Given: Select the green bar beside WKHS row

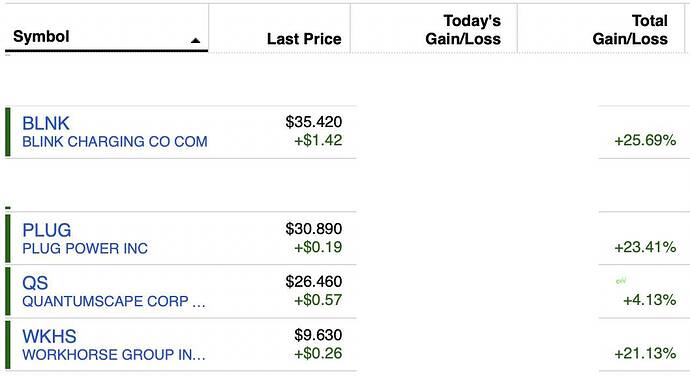Looking at the screenshot, I should 7,345.
